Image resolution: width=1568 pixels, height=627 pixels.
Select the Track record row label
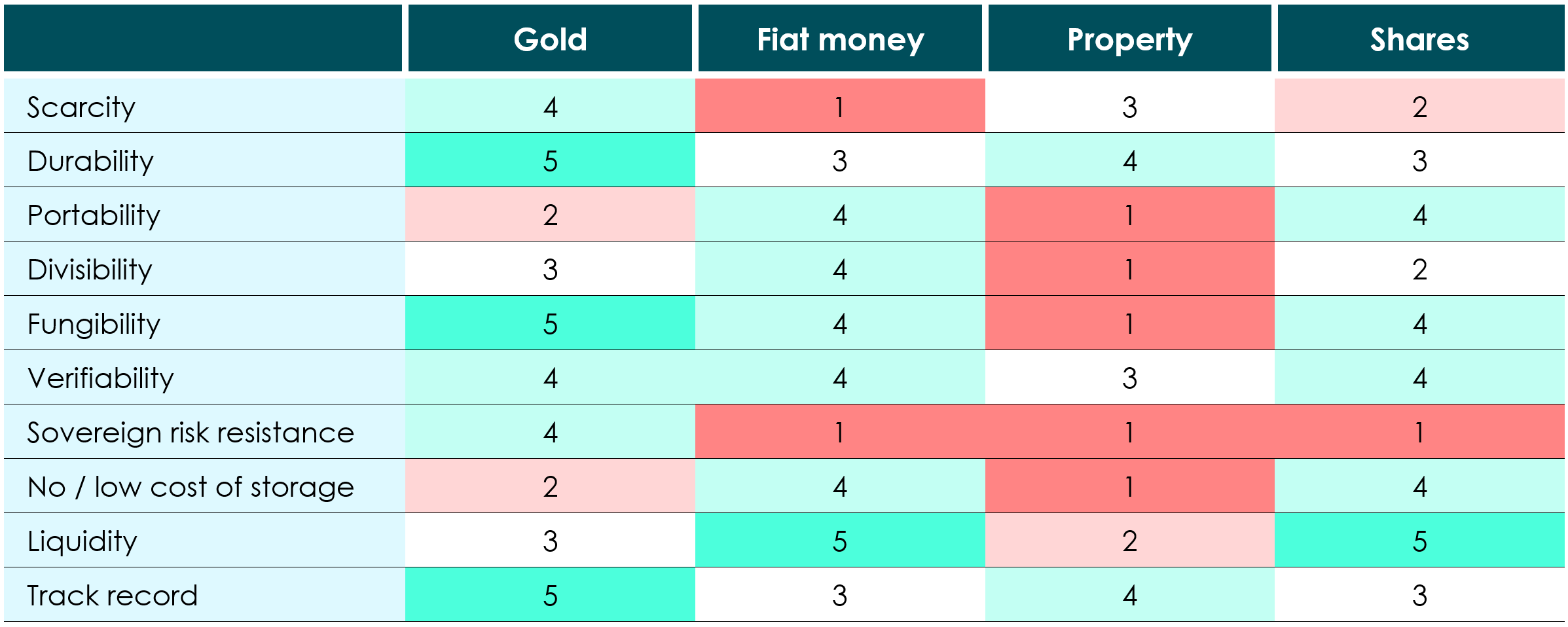click(x=112, y=596)
